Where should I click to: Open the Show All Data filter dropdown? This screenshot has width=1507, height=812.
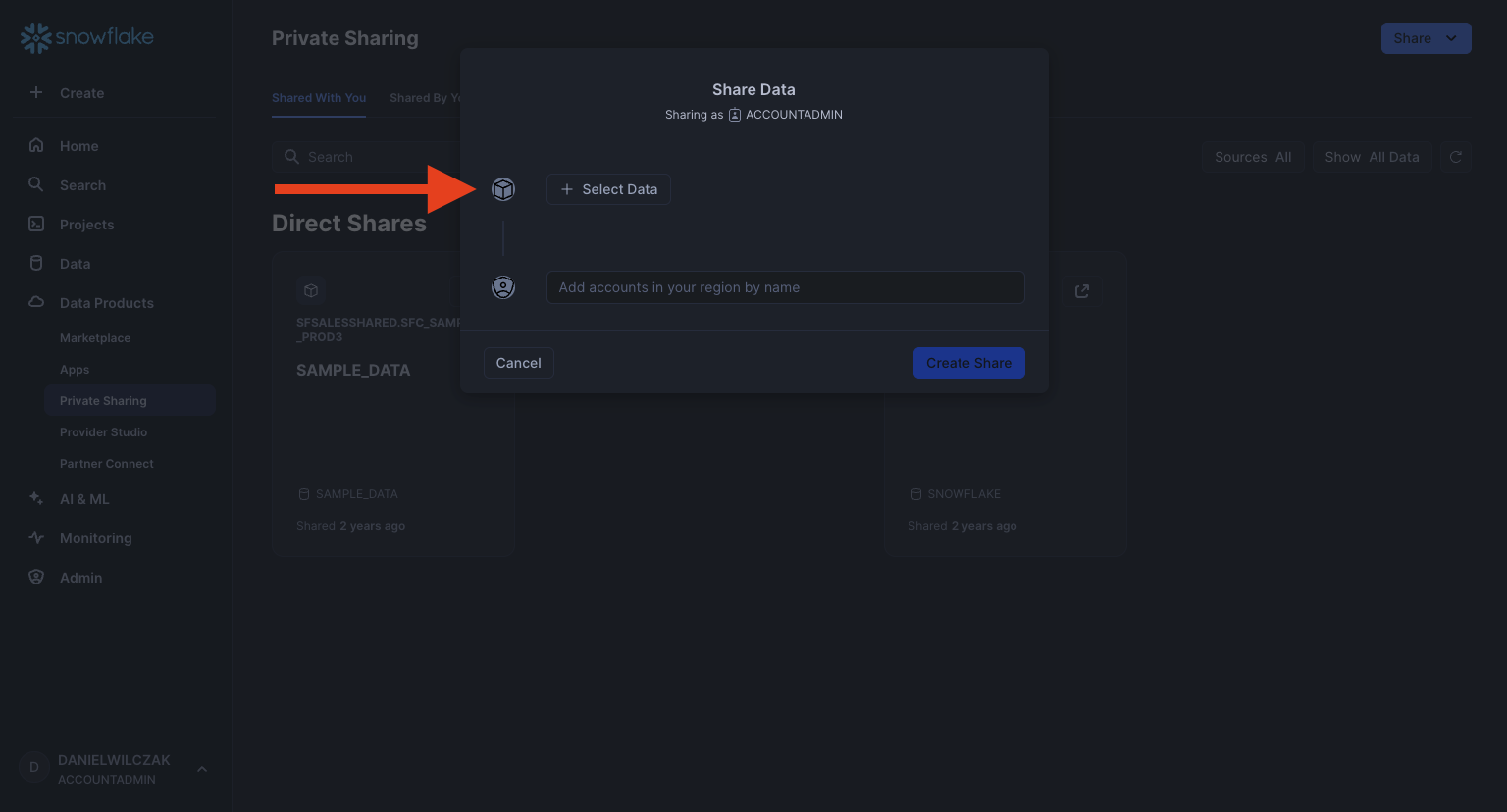pos(1372,157)
